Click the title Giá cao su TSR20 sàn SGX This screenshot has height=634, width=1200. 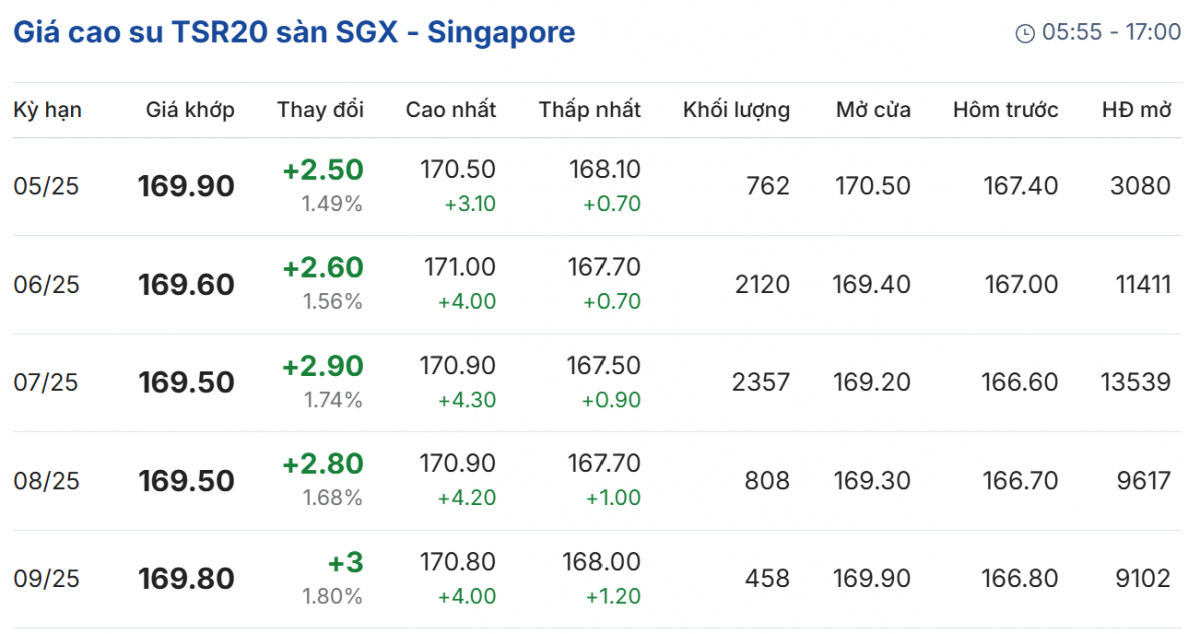coord(293,32)
